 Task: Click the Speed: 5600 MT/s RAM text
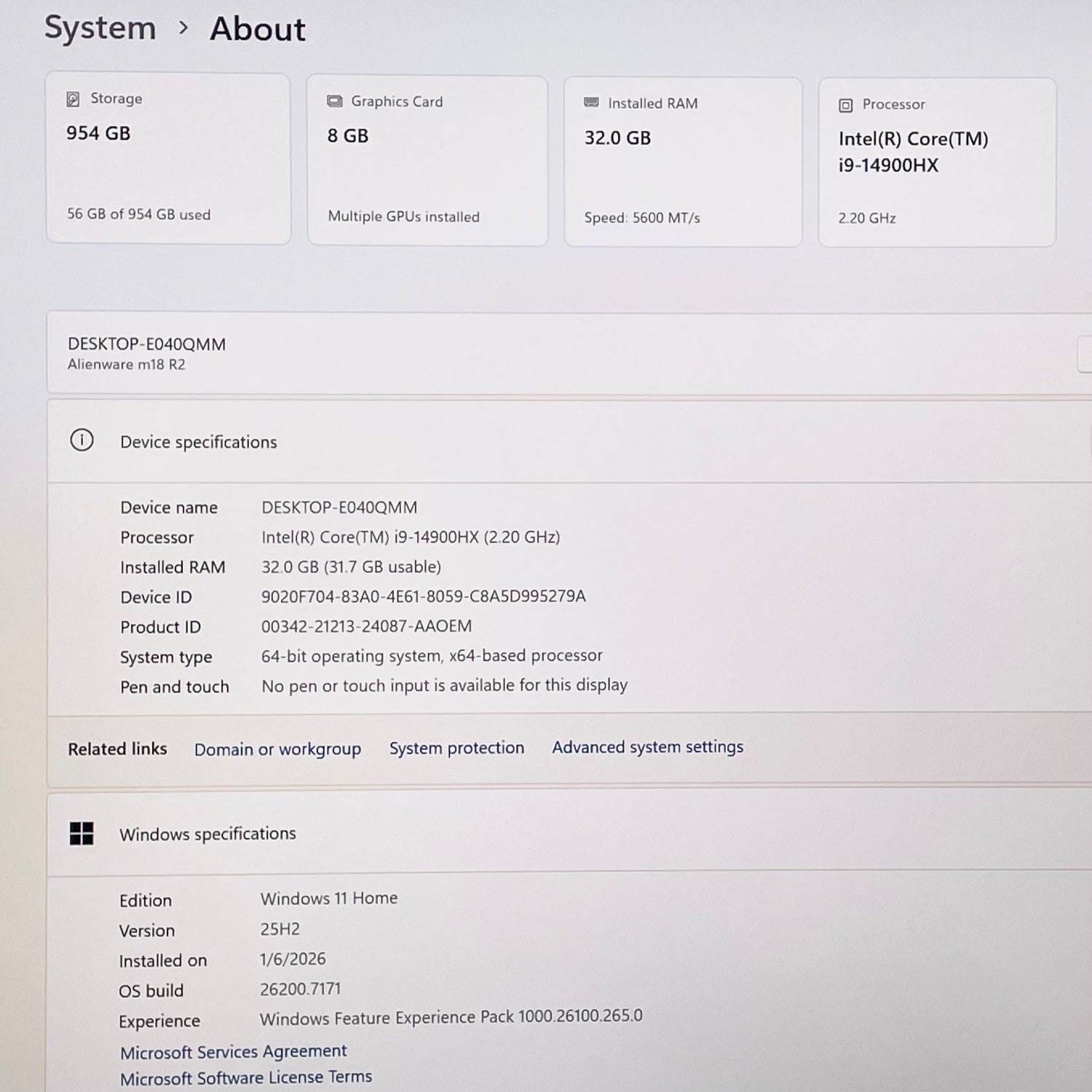click(x=641, y=218)
